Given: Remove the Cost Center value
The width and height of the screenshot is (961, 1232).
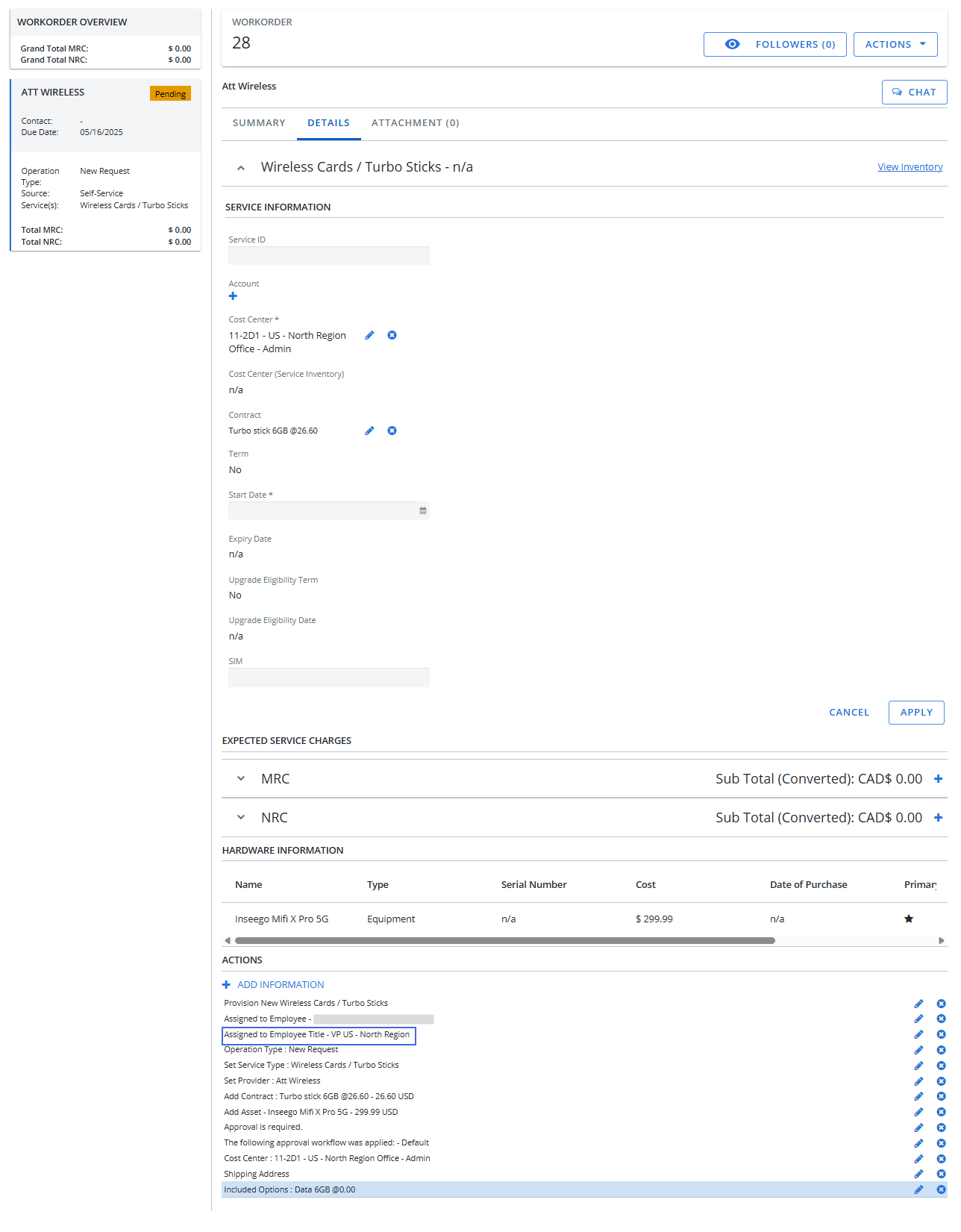Looking at the screenshot, I should (x=392, y=336).
